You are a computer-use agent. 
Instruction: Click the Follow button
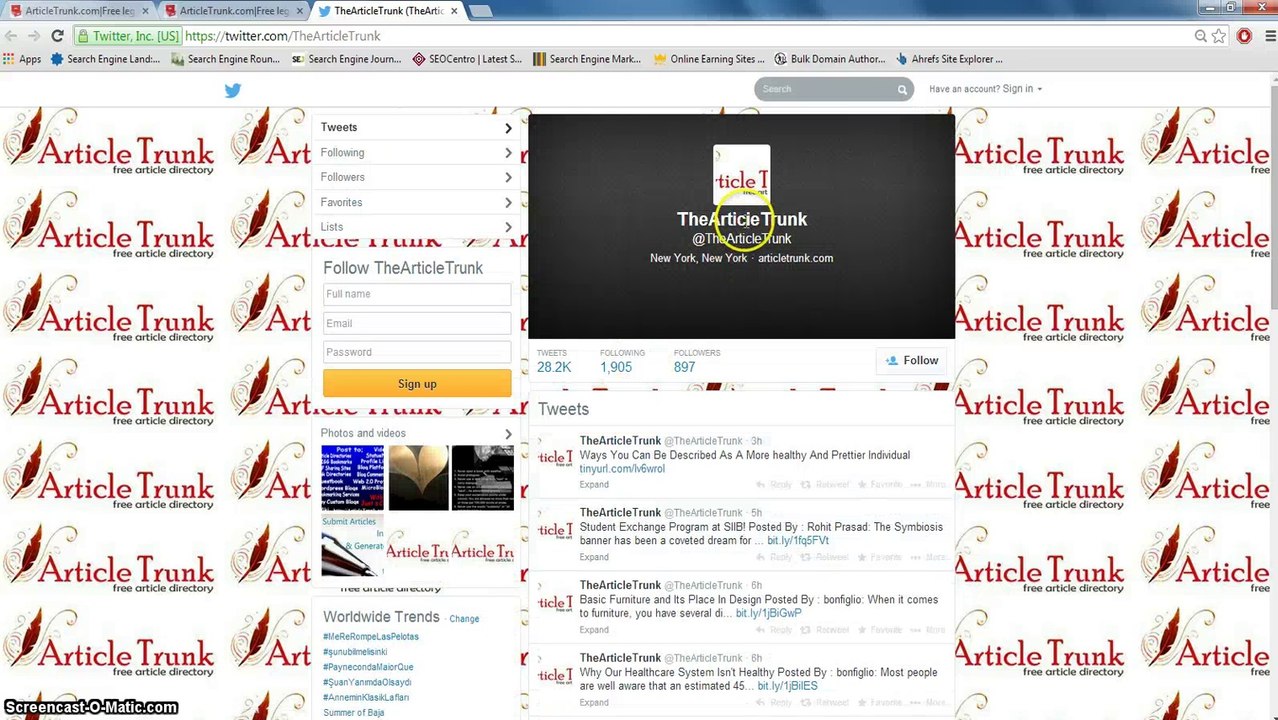(912, 361)
